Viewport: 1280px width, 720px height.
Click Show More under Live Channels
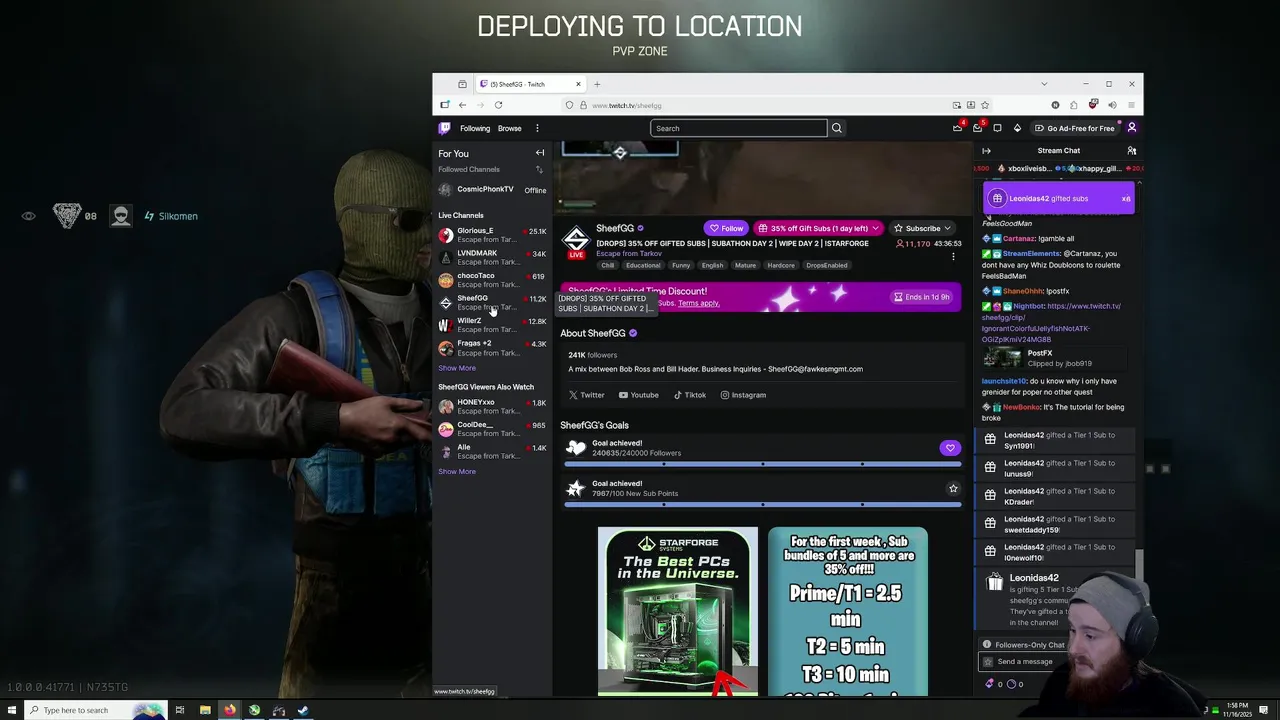point(457,368)
